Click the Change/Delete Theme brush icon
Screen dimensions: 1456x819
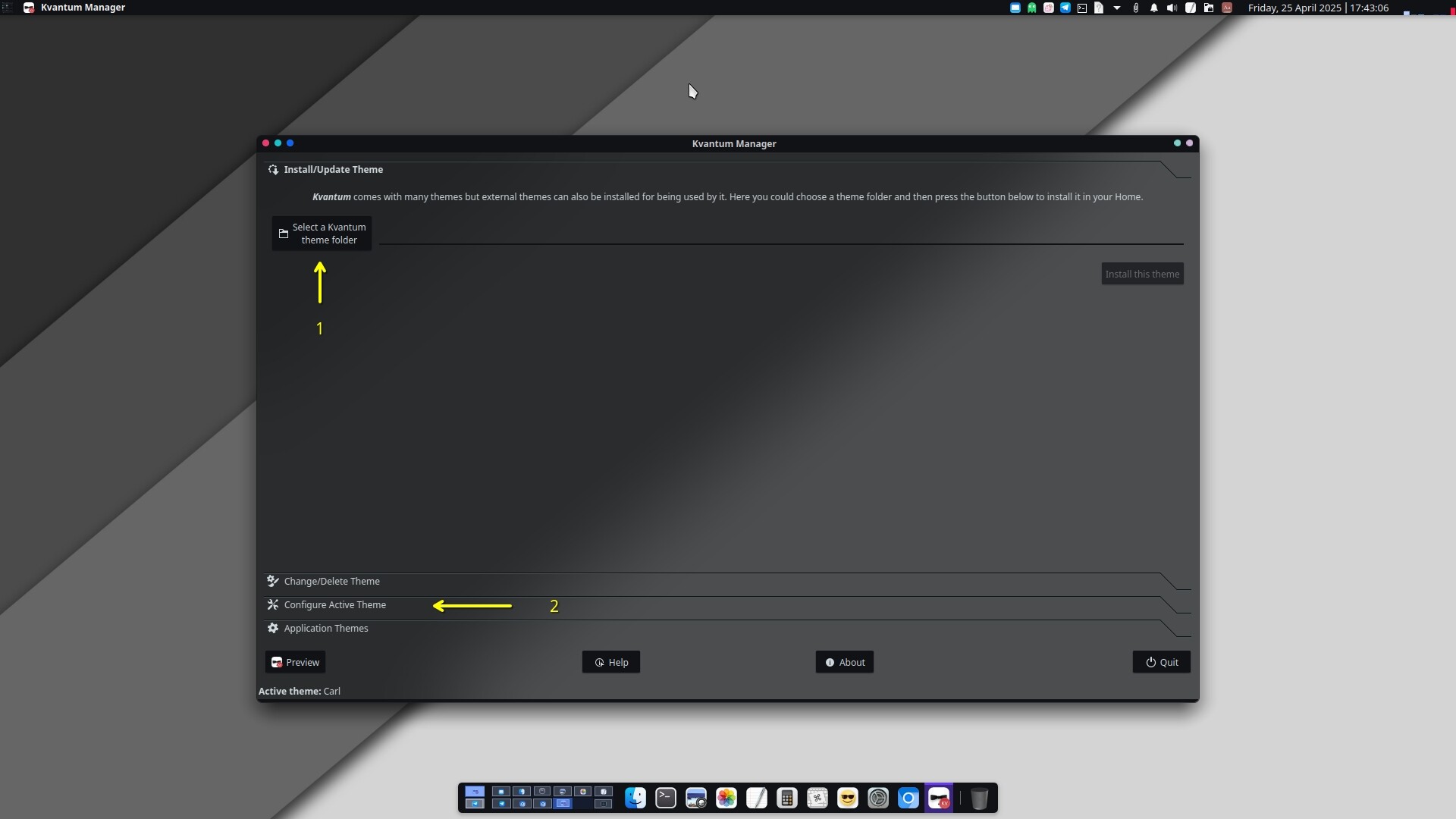[x=273, y=582]
